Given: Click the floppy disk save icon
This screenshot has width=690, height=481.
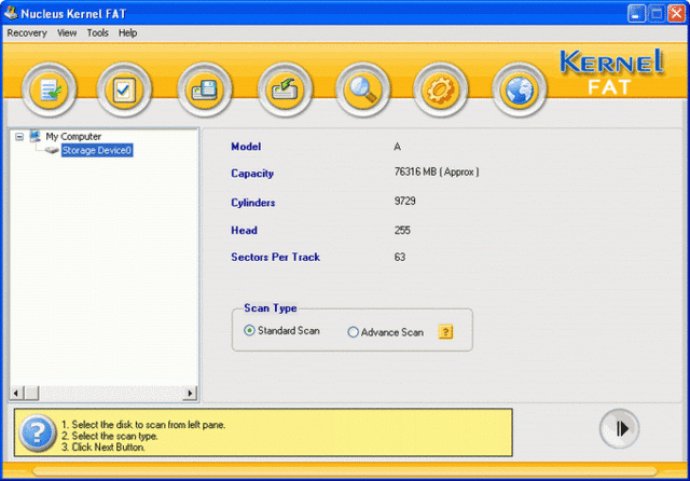Looking at the screenshot, I should click(205, 90).
